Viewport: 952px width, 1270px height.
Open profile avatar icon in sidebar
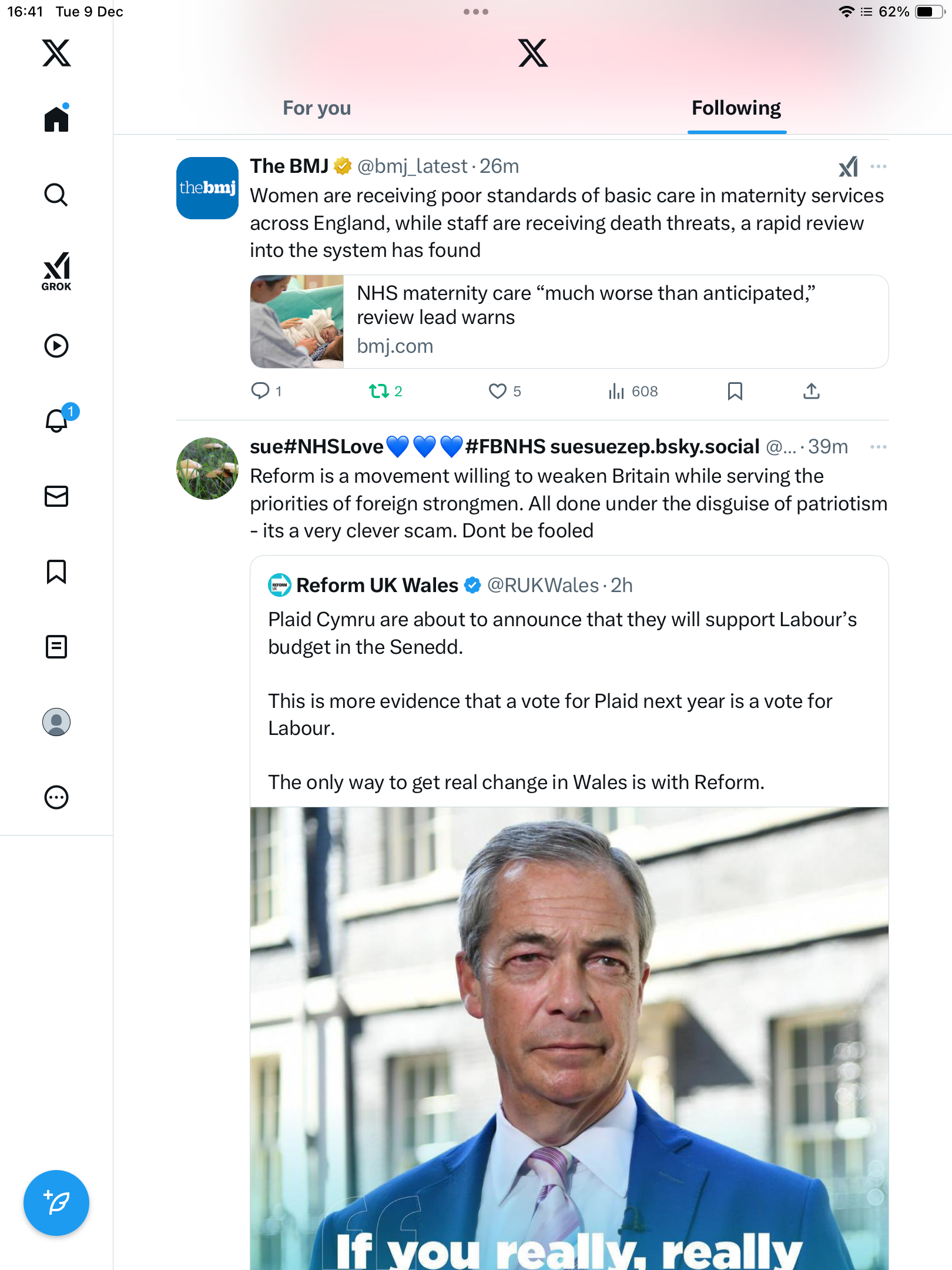tap(56, 722)
